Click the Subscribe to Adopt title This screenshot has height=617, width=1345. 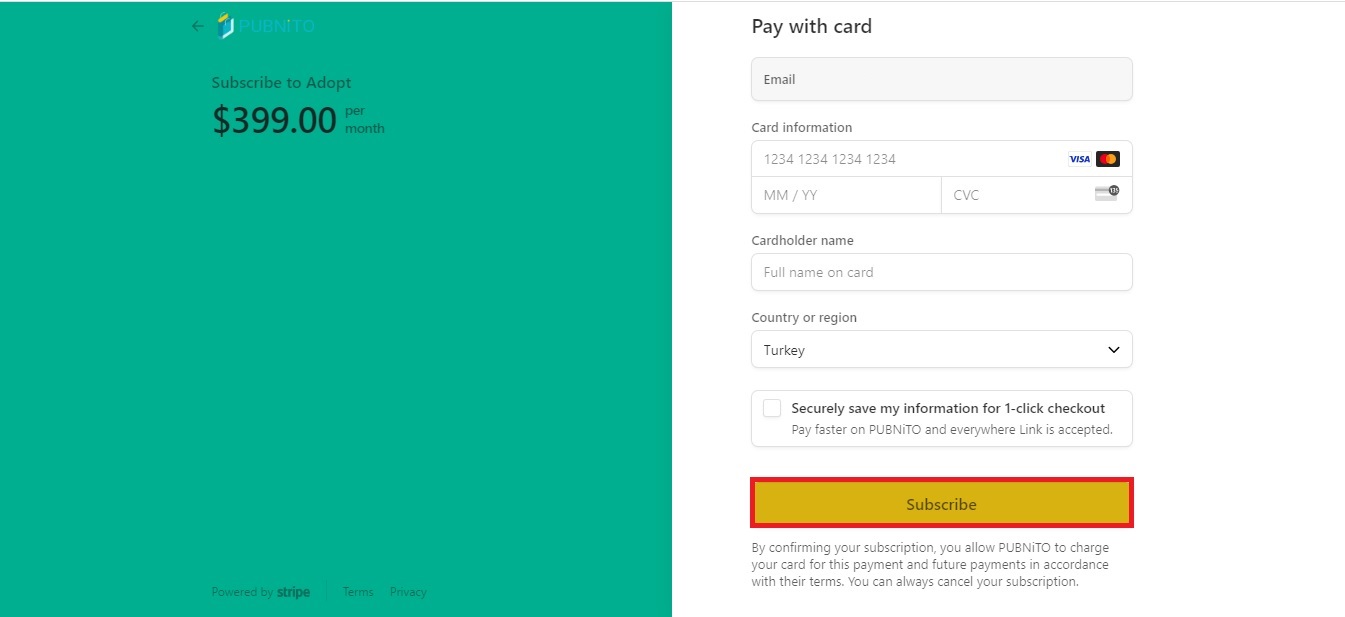pyautogui.click(x=281, y=83)
